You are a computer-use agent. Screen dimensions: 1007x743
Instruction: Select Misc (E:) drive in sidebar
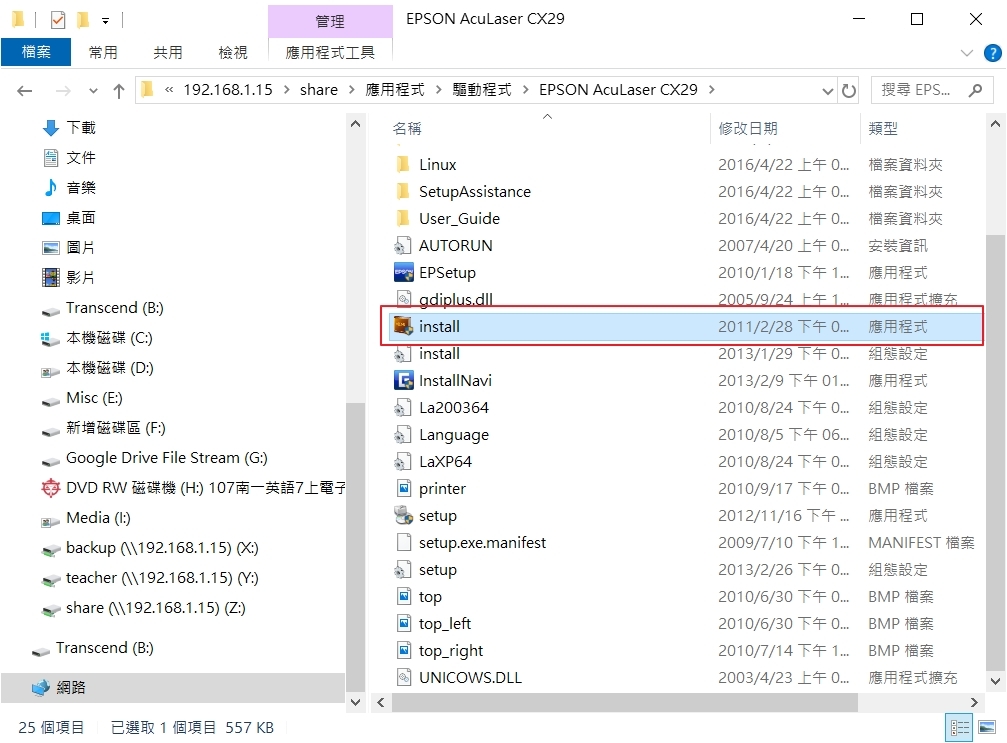(x=94, y=398)
